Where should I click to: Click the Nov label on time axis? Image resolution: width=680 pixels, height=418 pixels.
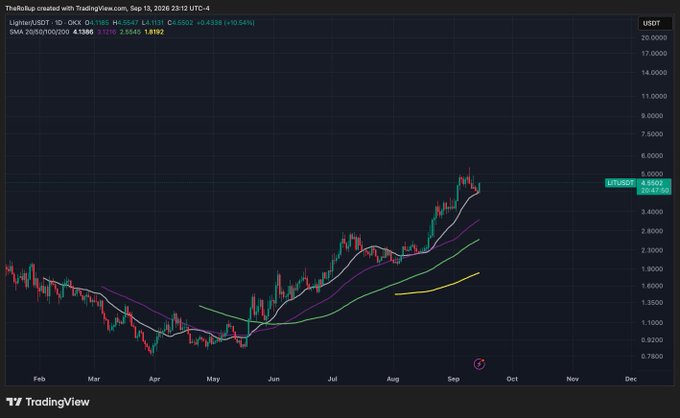[x=572, y=379]
